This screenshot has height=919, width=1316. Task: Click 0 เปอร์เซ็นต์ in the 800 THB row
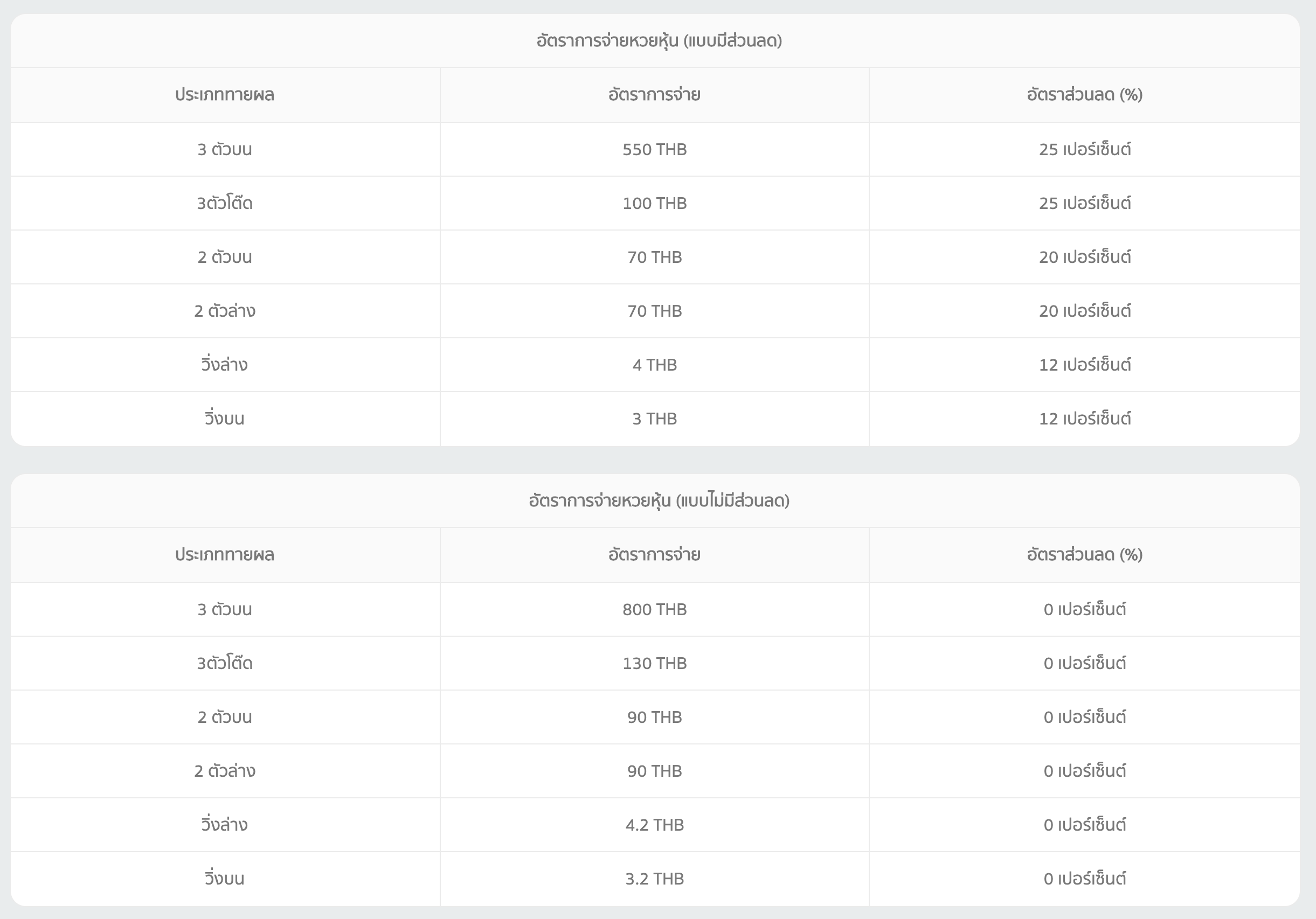click(1084, 610)
